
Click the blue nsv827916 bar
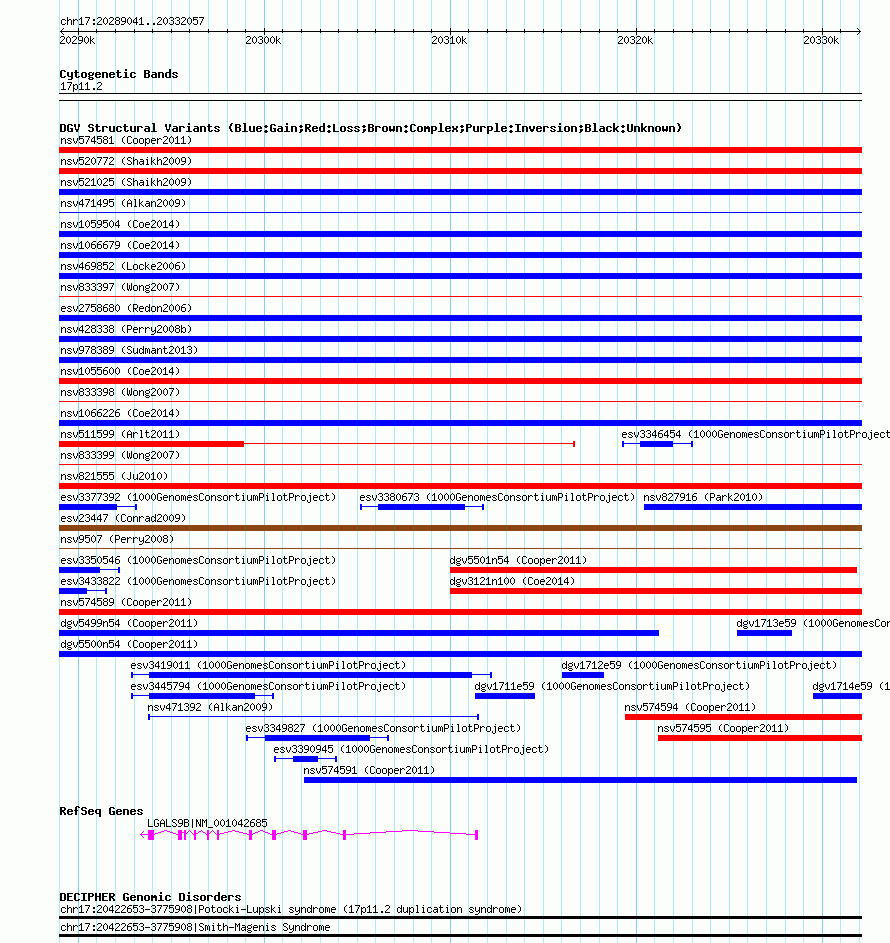click(x=753, y=507)
